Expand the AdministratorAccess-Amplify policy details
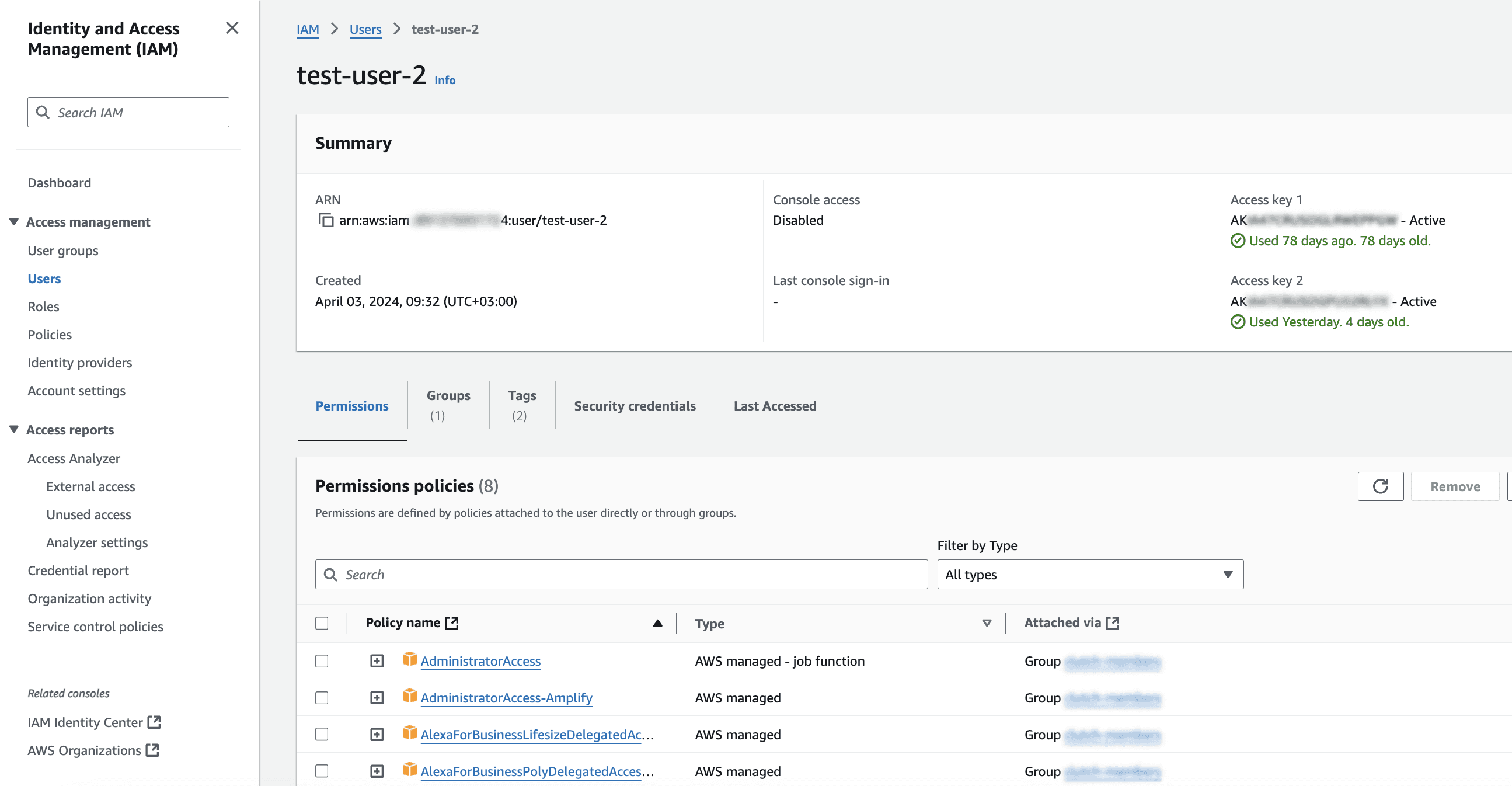Image resolution: width=1512 pixels, height=786 pixels. [377, 697]
